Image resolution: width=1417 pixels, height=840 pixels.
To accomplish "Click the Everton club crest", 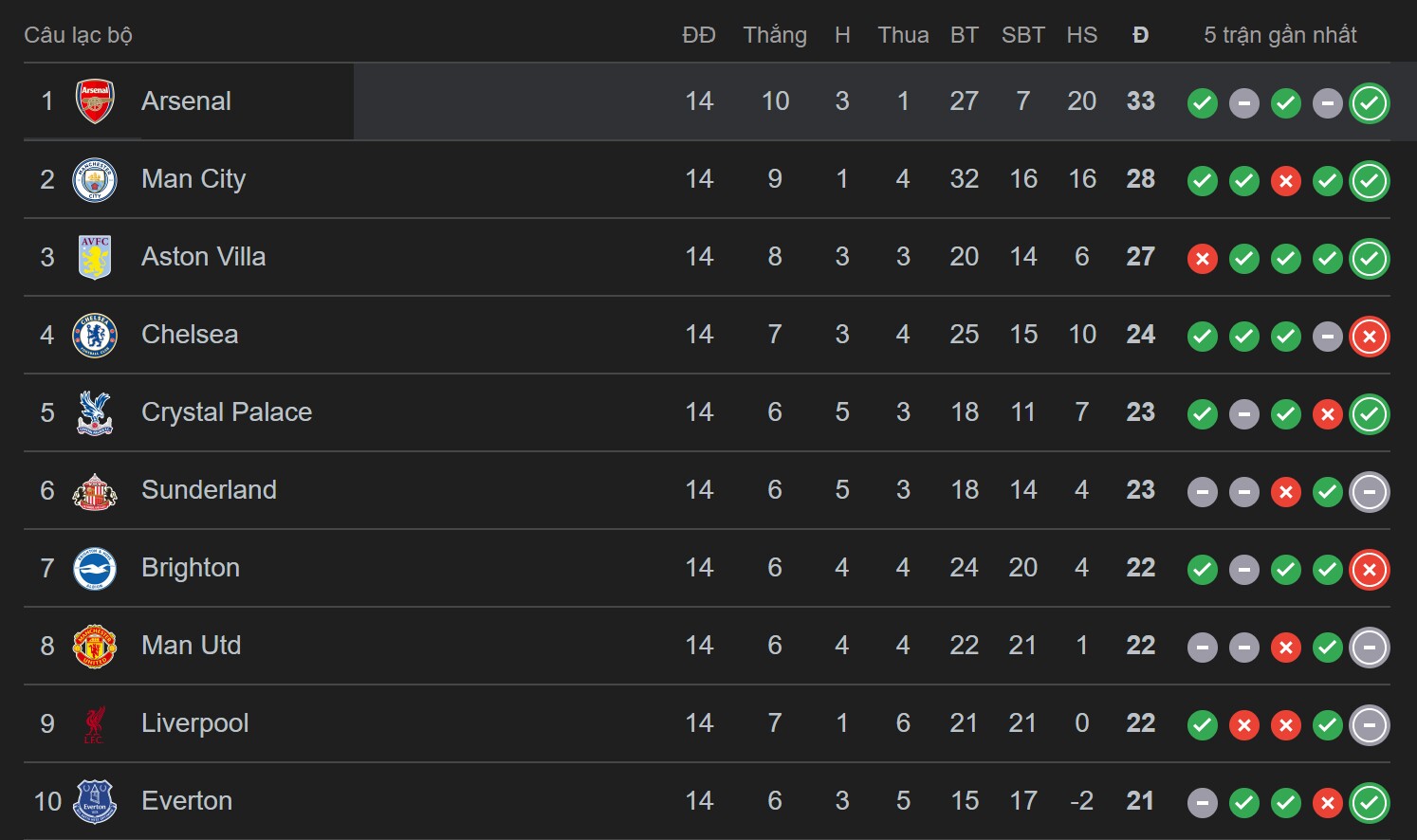I will 95,801.
